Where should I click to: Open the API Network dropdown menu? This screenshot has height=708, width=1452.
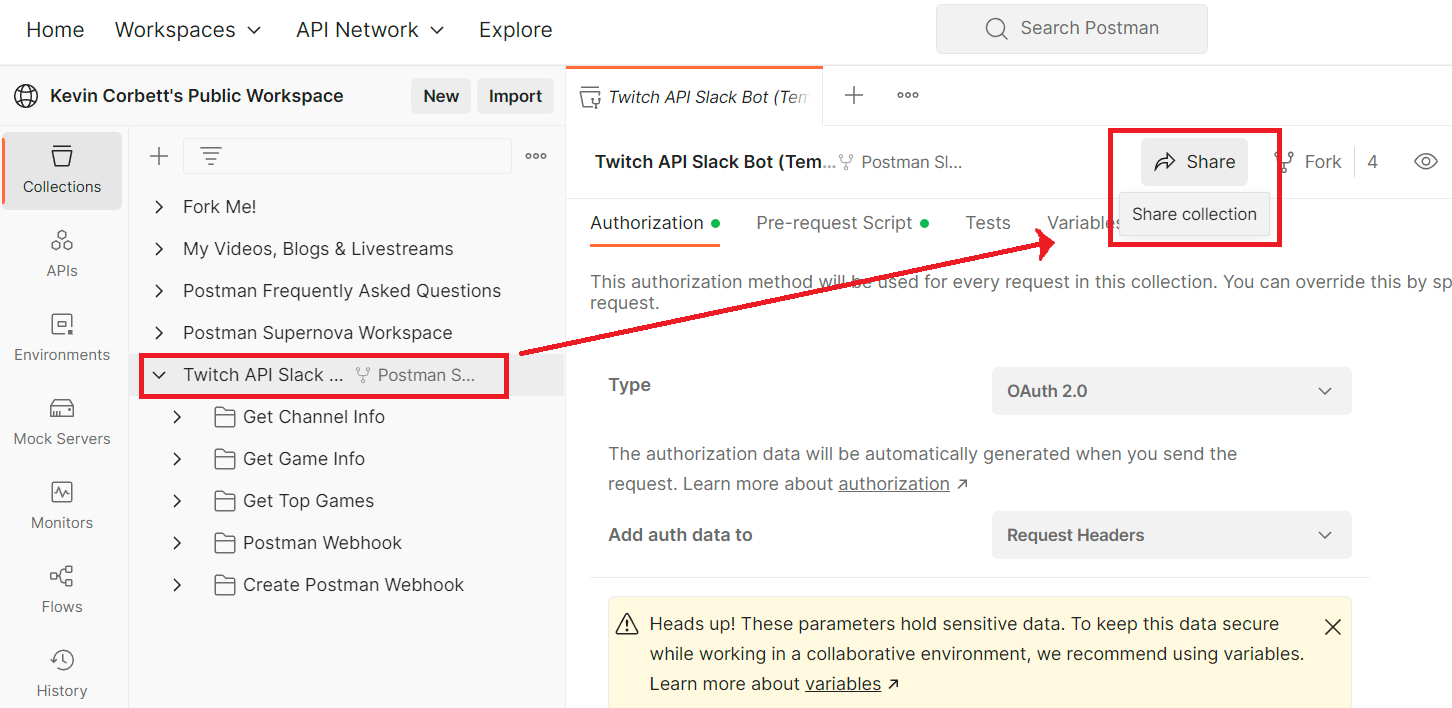370,30
